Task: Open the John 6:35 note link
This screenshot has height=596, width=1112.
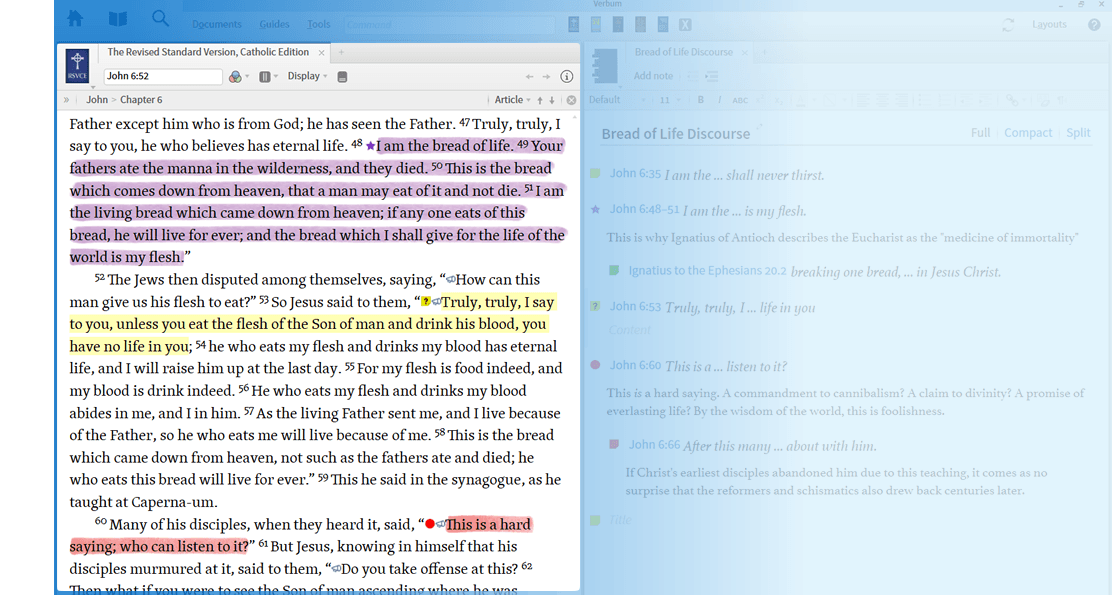Action: click(635, 174)
